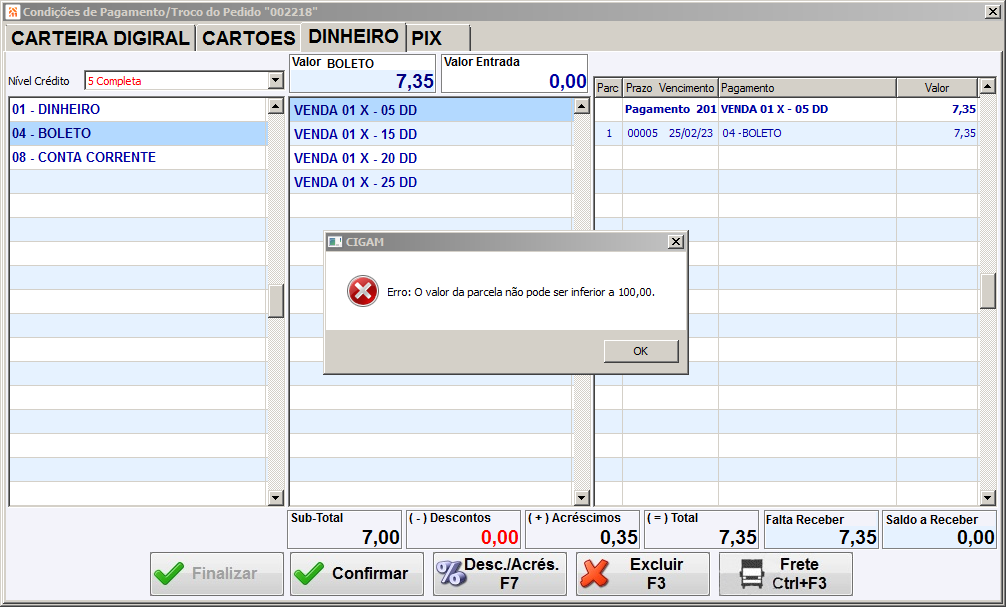Click the Pagamento column header
Screen dimensions: 1006x607
(x=807, y=88)
